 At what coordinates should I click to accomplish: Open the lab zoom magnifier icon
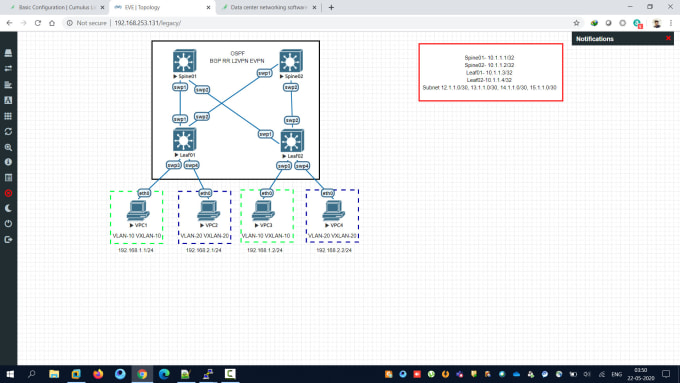8,147
